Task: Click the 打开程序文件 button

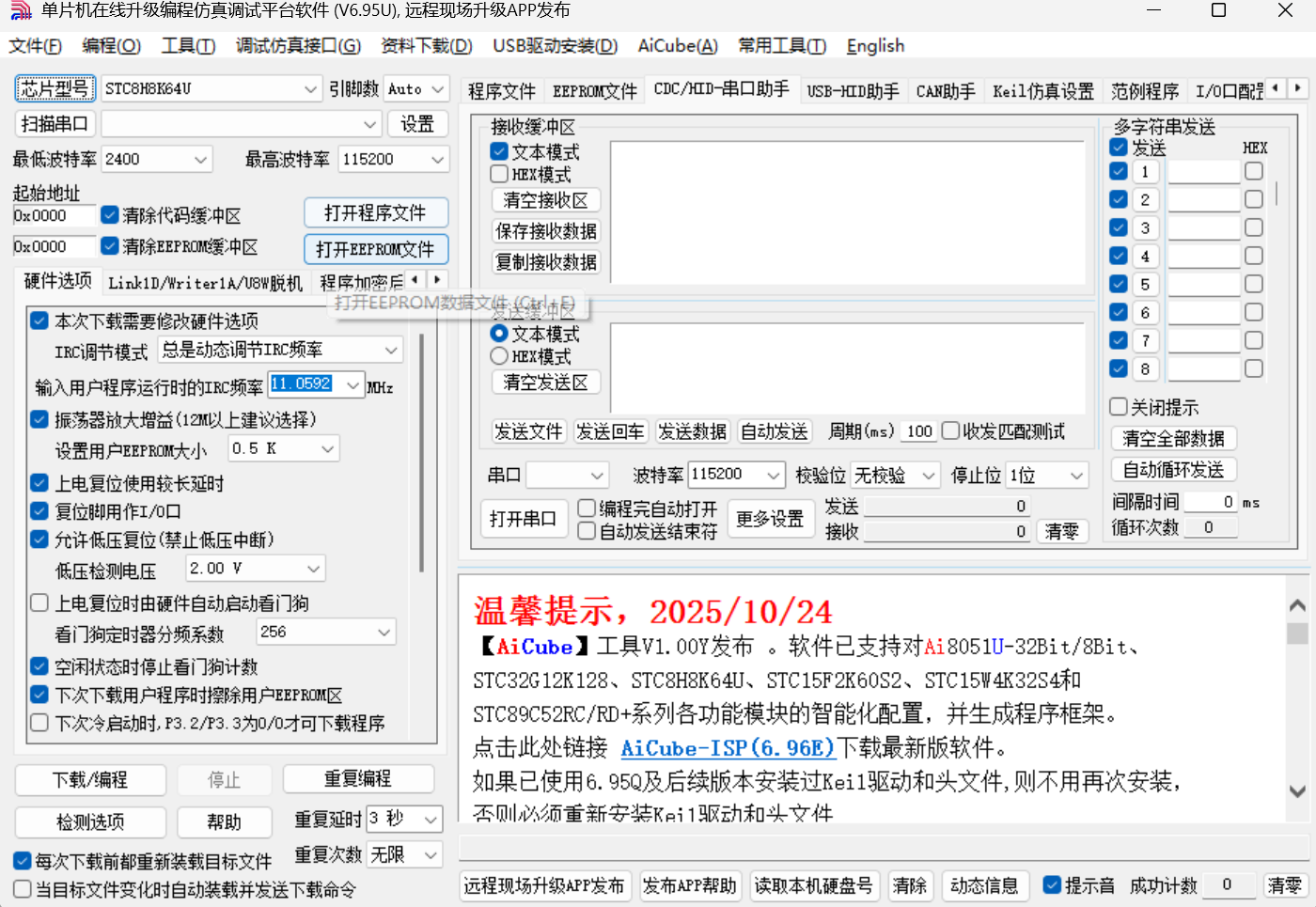Action: 376,212
